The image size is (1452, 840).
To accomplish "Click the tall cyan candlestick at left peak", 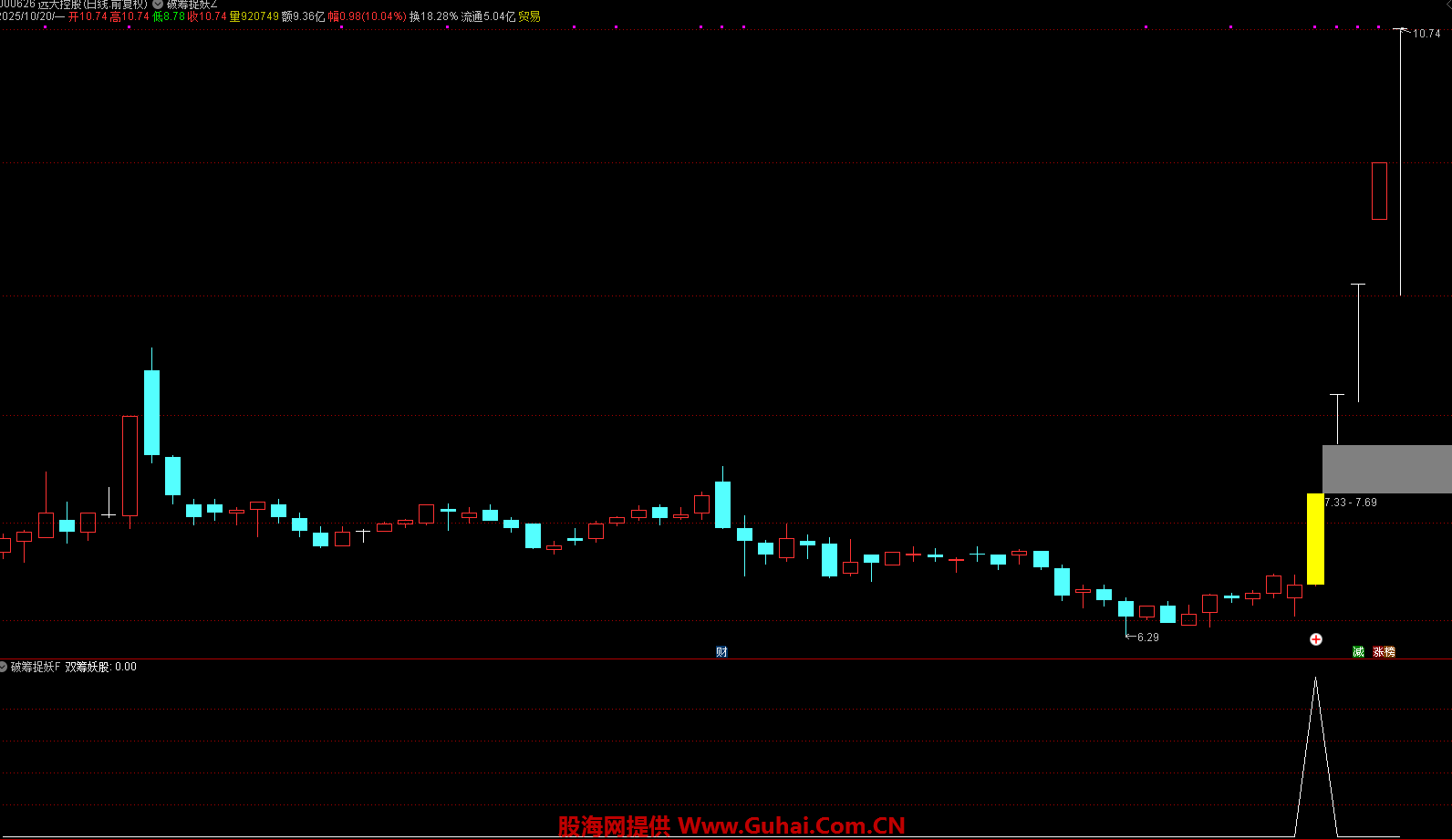I will click(151, 412).
